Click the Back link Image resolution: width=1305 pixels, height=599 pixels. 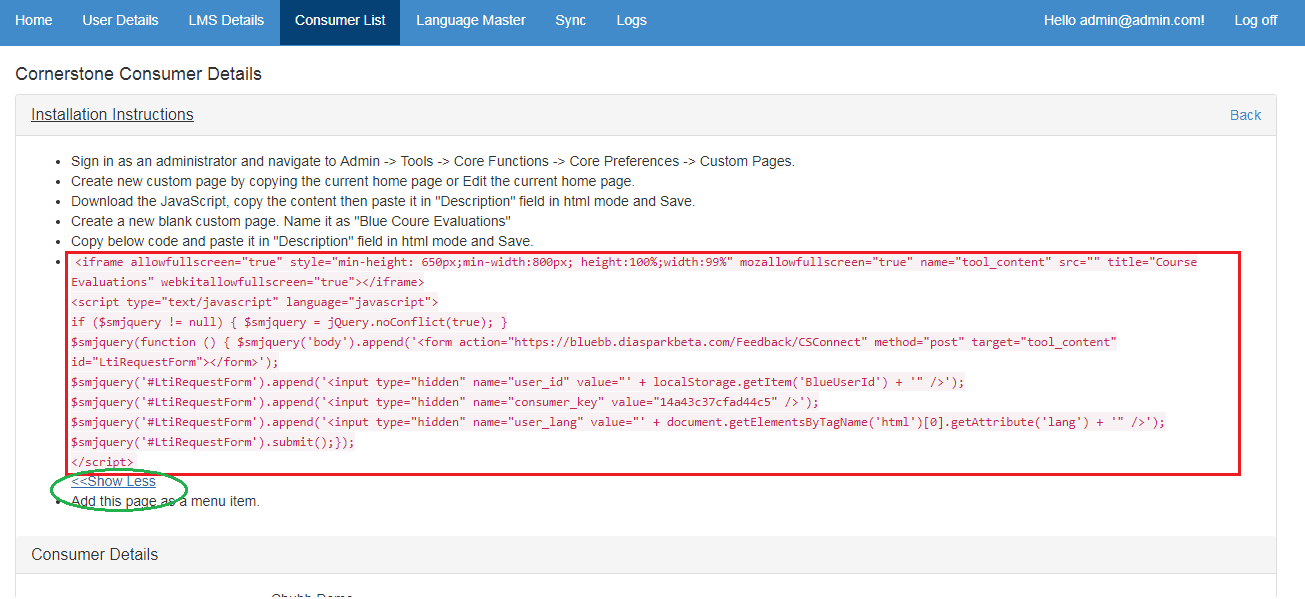pos(1245,115)
